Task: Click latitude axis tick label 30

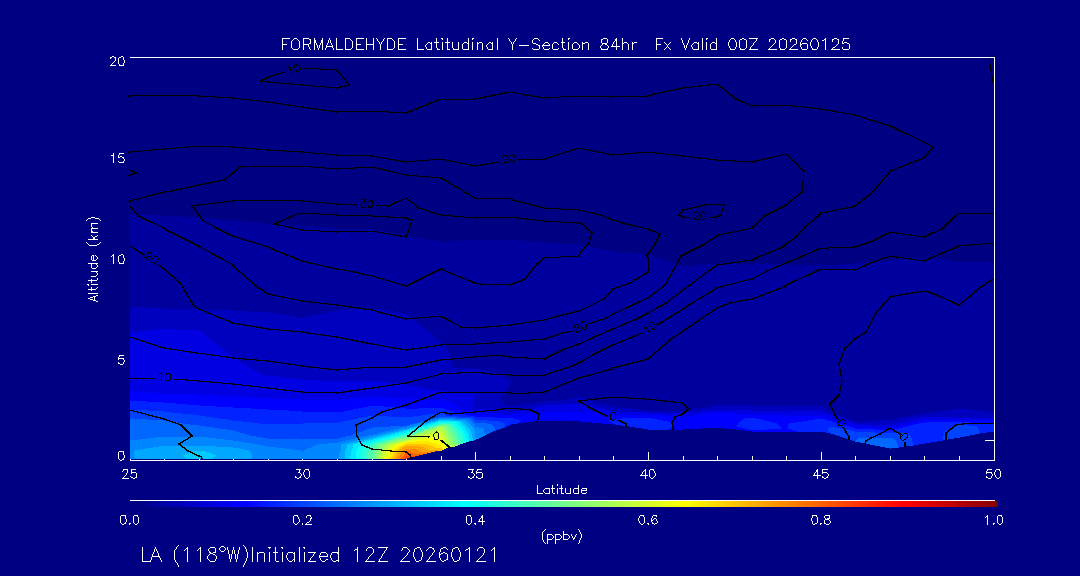Action: click(x=302, y=474)
